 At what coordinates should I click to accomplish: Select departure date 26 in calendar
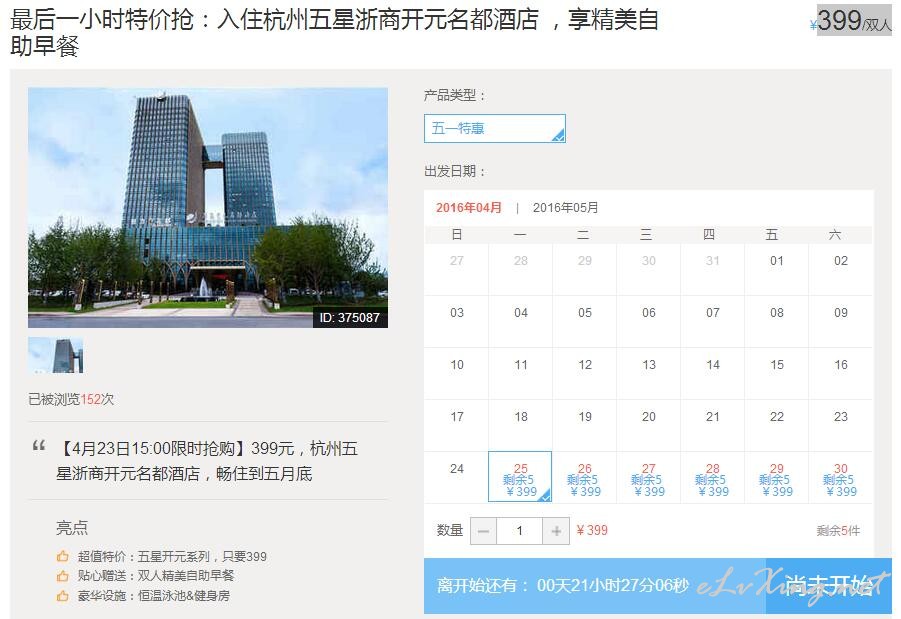[584, 477]
